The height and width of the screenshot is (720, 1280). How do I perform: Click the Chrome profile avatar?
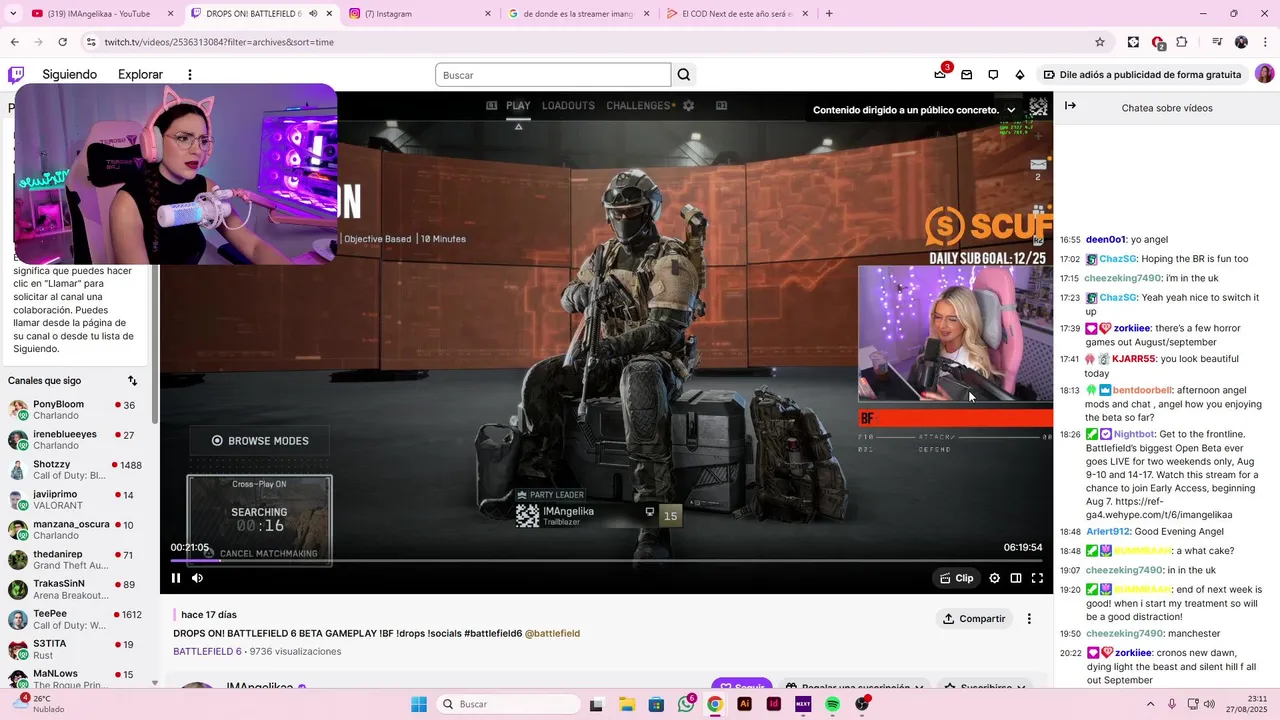pos(1241,42)
